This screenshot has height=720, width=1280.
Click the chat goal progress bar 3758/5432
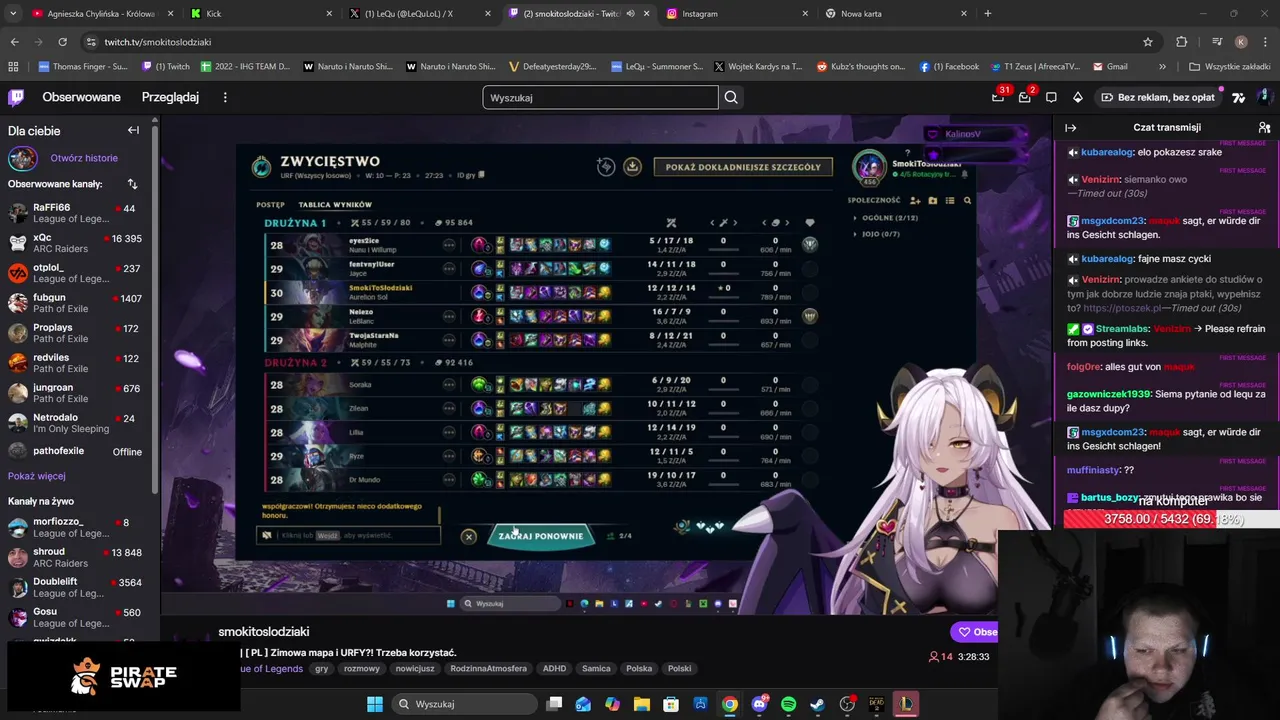click(x=1171, y=519)
